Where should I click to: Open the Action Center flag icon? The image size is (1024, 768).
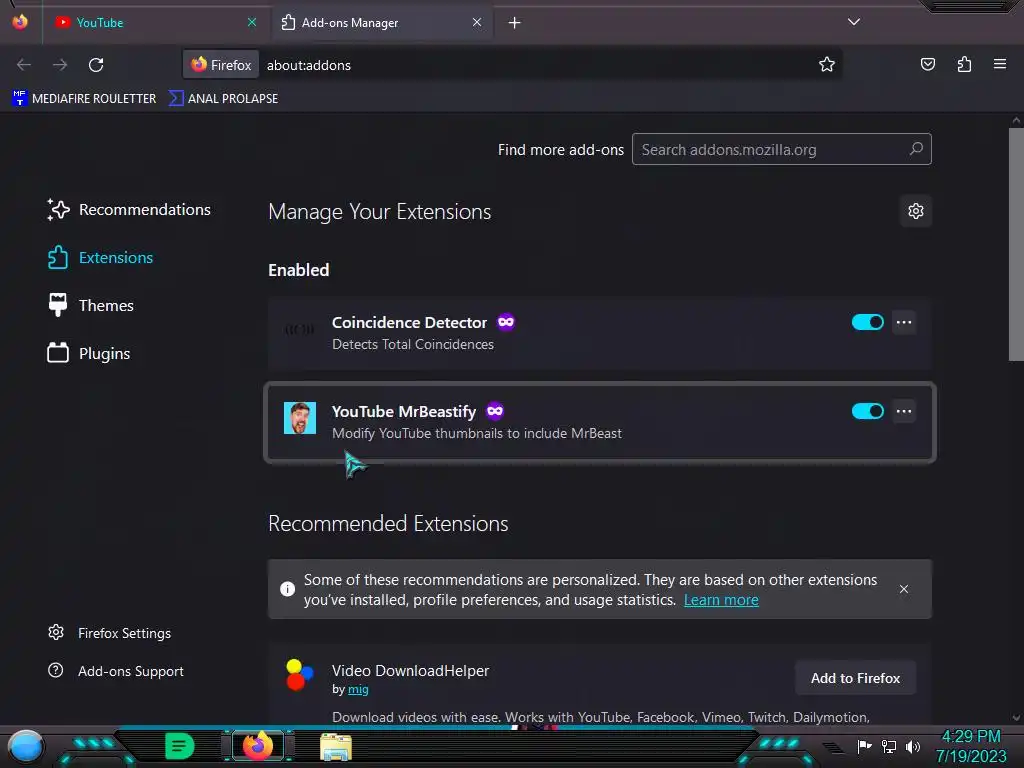[x=864, y=746]
